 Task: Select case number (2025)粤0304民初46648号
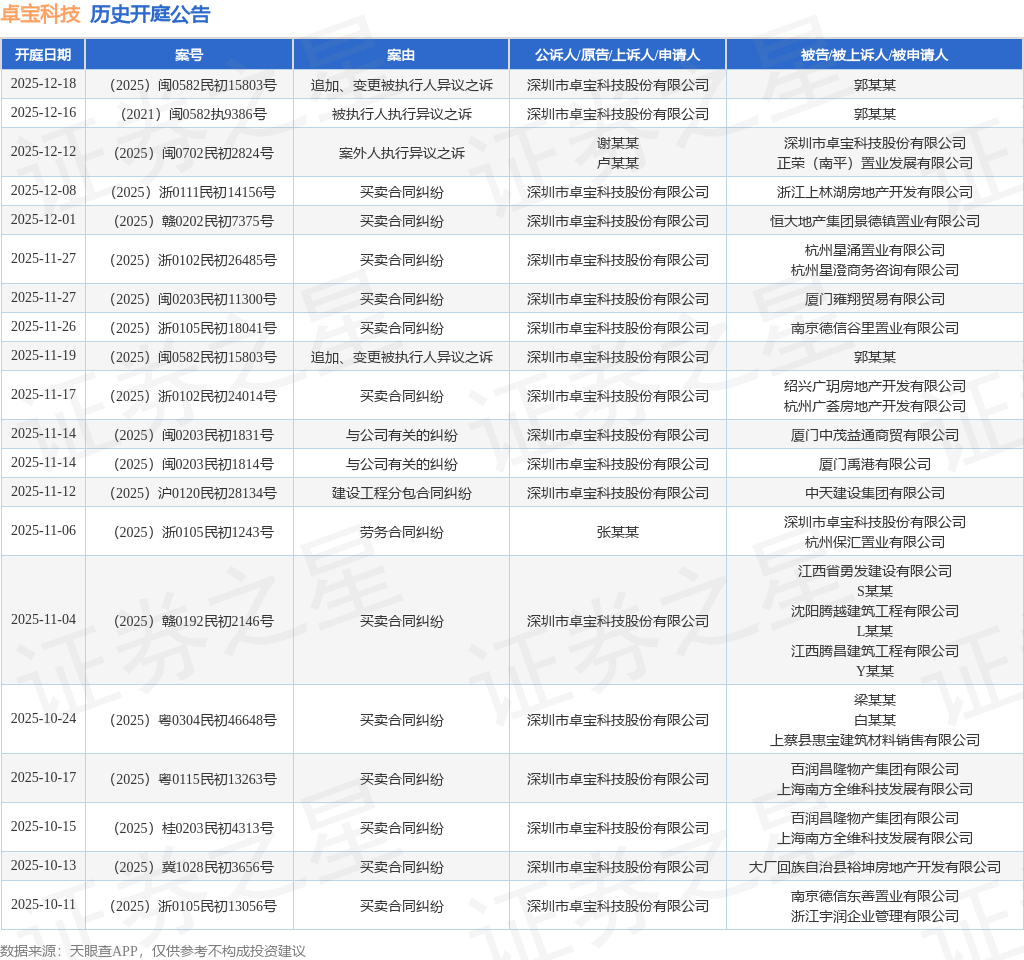coord(193,720)
